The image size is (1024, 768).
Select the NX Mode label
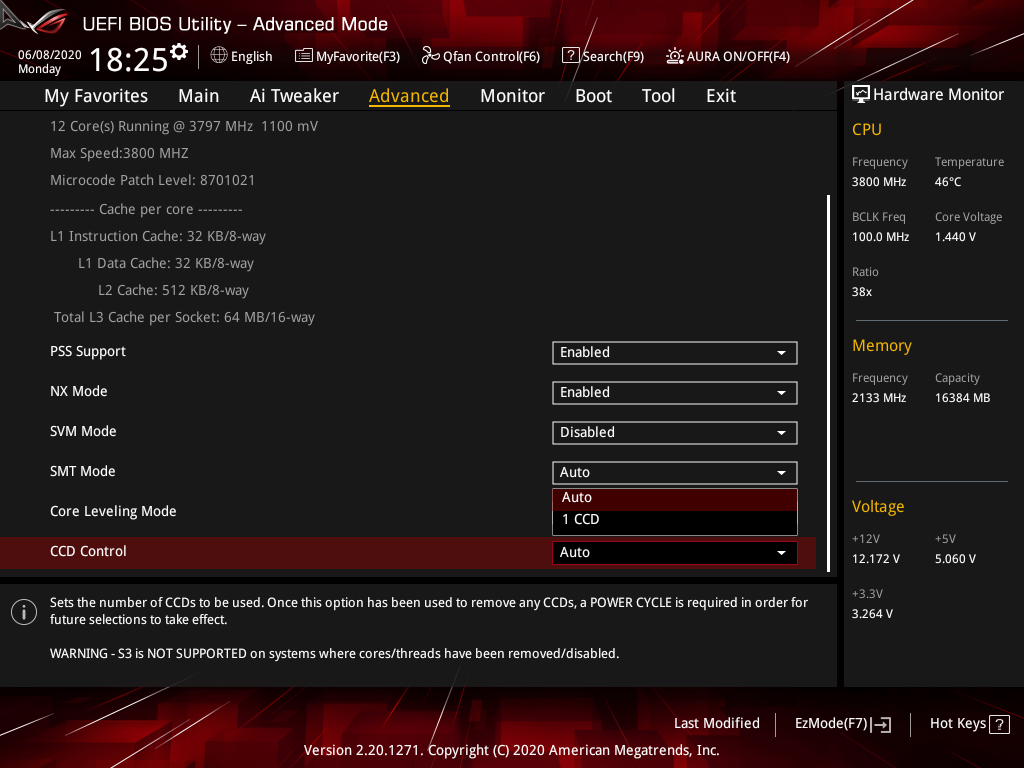coord(78,391)
